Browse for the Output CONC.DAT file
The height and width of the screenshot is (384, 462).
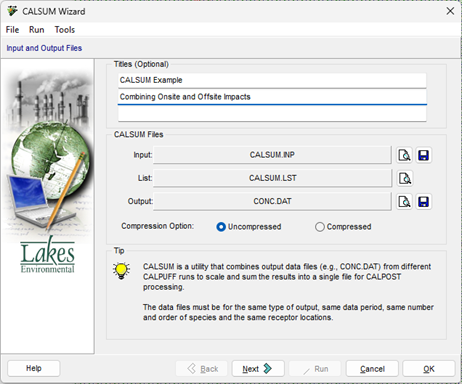[404, 202]
